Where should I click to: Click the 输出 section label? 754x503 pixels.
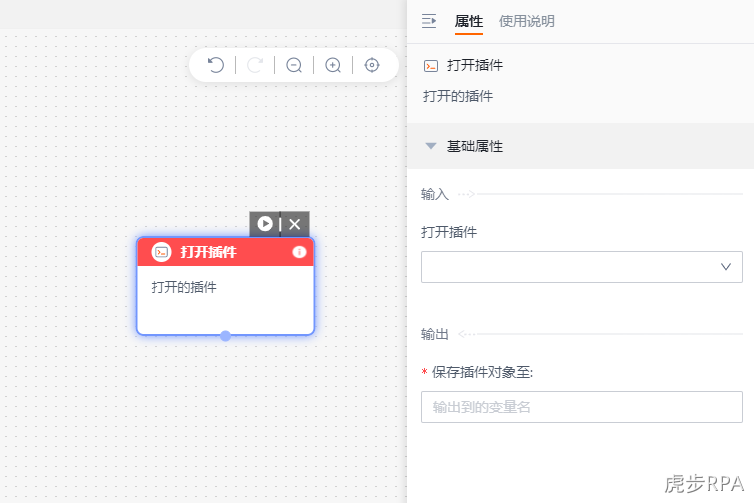(435, 334)
